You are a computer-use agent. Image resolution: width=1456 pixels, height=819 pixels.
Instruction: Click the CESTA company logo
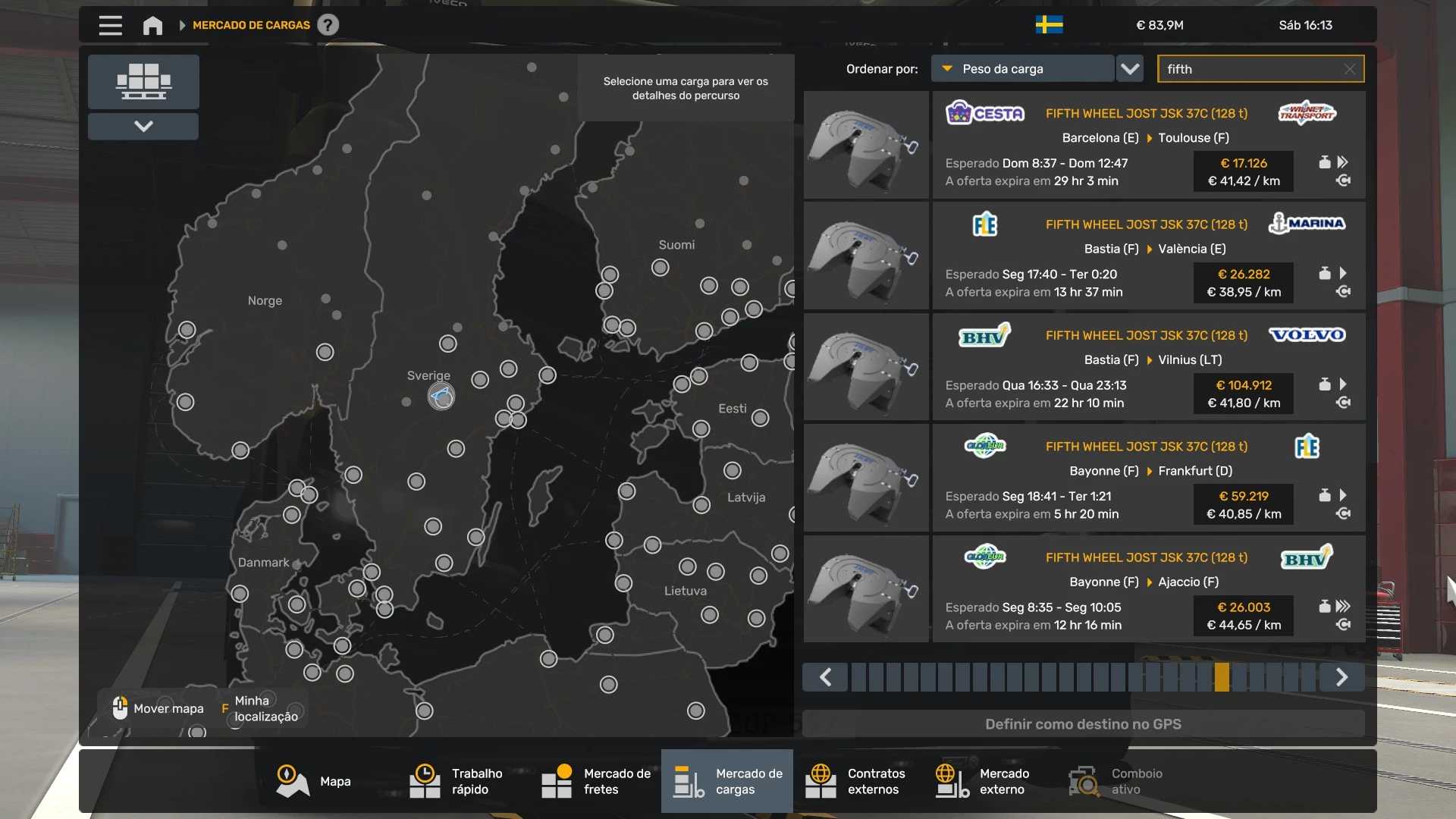(984, 113)
